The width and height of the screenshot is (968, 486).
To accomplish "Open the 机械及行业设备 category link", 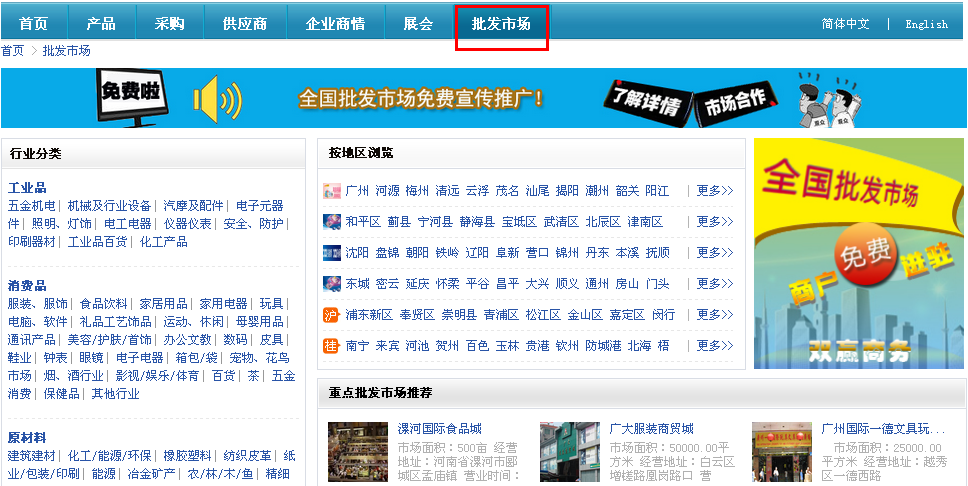I will point(109,206).
